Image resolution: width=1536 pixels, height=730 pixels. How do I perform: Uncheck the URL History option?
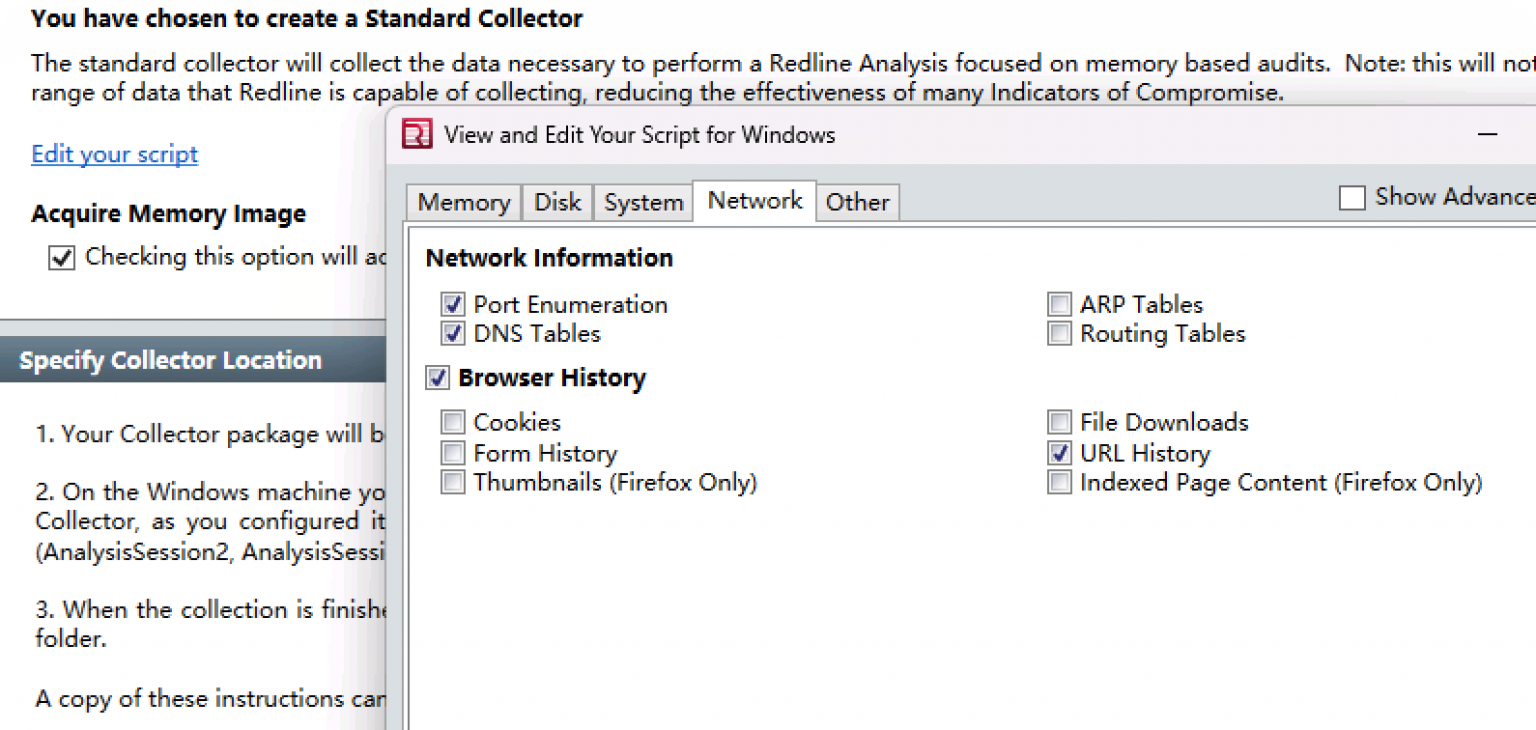1059,452
